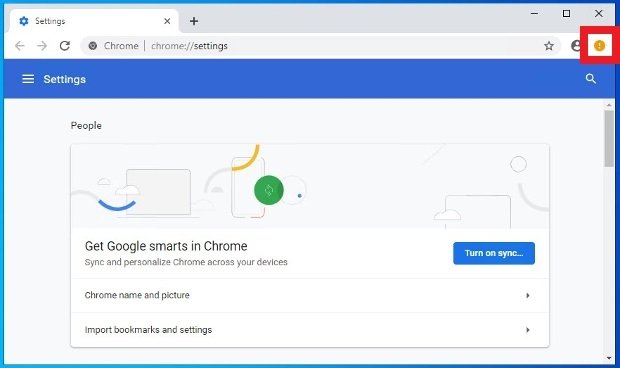620x368 pixels.
Task: Click the scrollbar up arrow
Action: [609, 105]
